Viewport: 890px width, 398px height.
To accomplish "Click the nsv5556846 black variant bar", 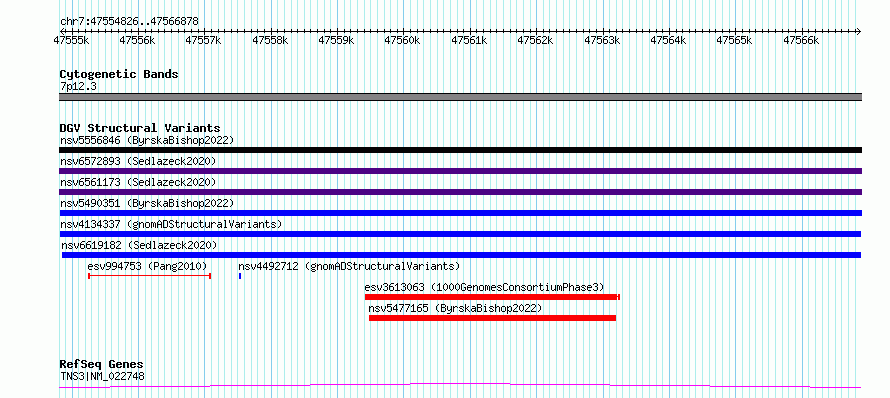I will [x=460, y=150].
